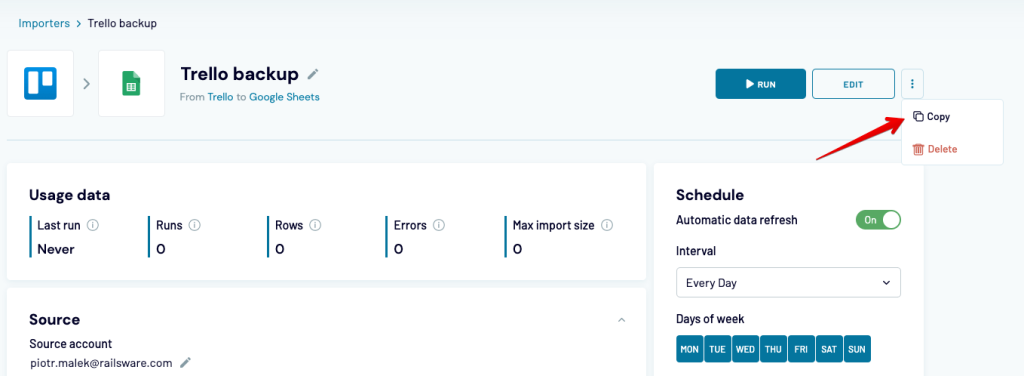Screen dimensions: 1024x376
Task: Click the Never value under Last run
Action: [56, 249]
